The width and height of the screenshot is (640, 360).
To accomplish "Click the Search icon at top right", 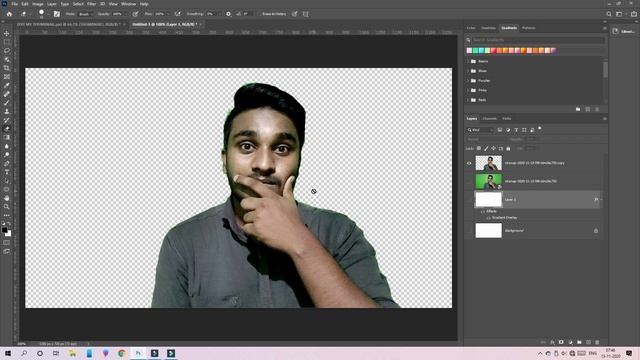I will (609, 14).
